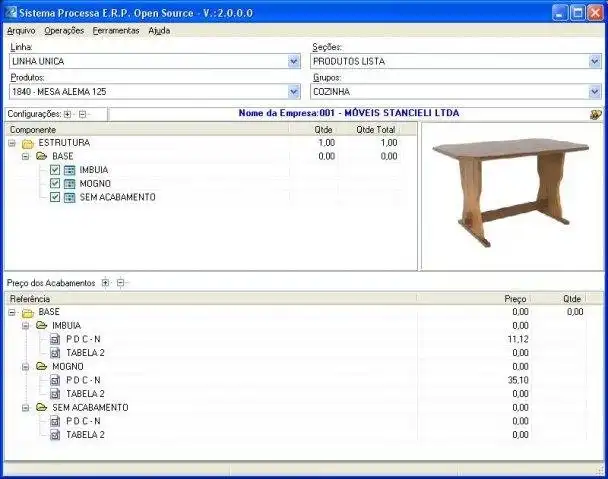Click the P D C - N icon under MOGNO
This screenshot has width=608, height=479.
coord(55,380)
